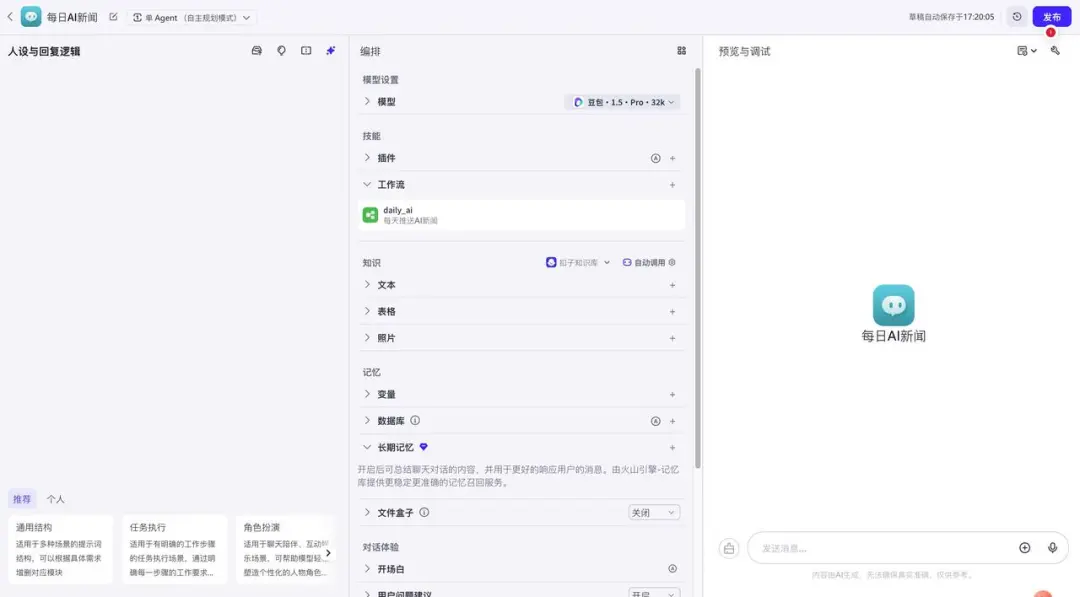Image resolution: width=1080 pixels, height=597 pixels.
Task: Attach a file with plus circle icon
Action: (x=1024, y=547)
